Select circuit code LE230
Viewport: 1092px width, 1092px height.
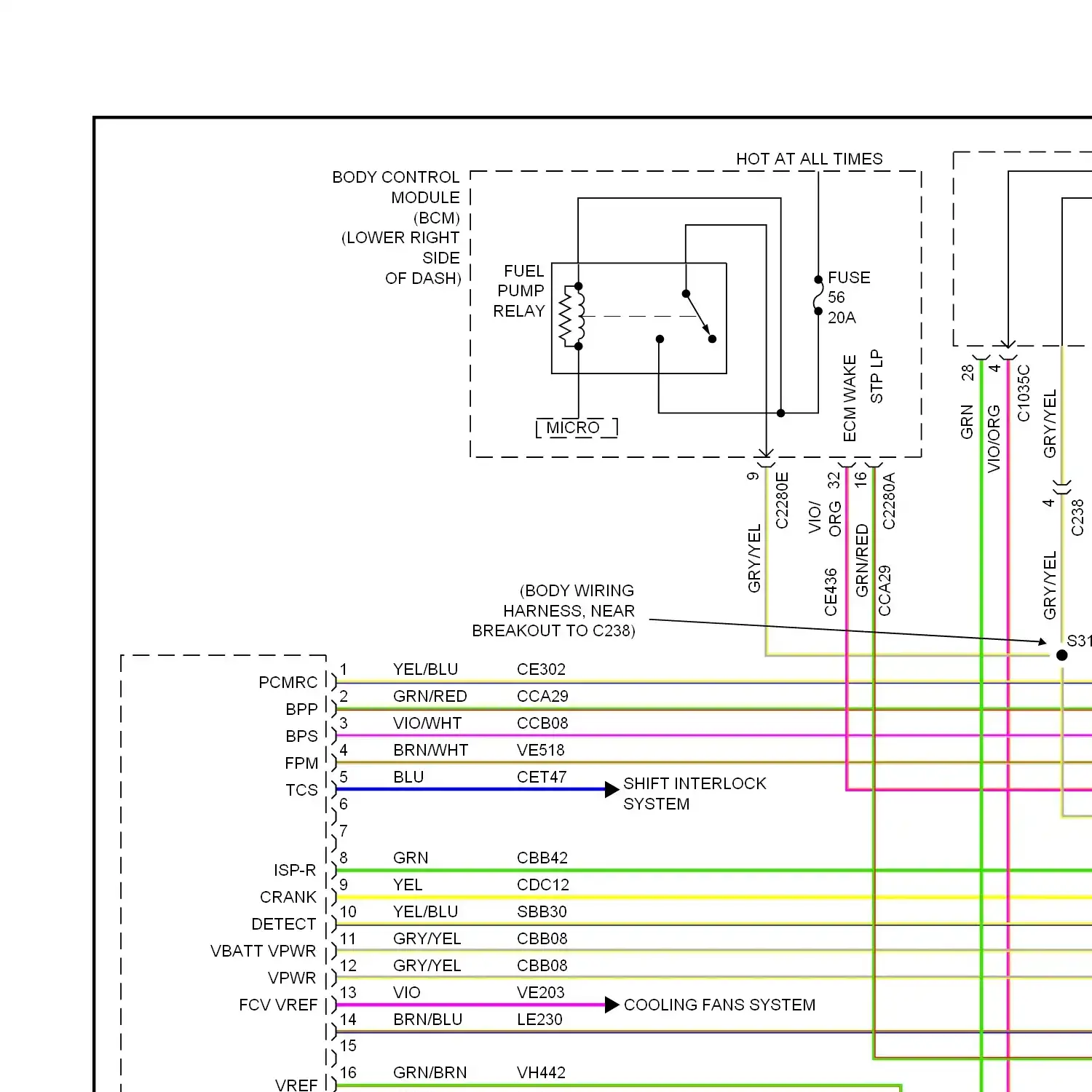[x=539, y=1019]
